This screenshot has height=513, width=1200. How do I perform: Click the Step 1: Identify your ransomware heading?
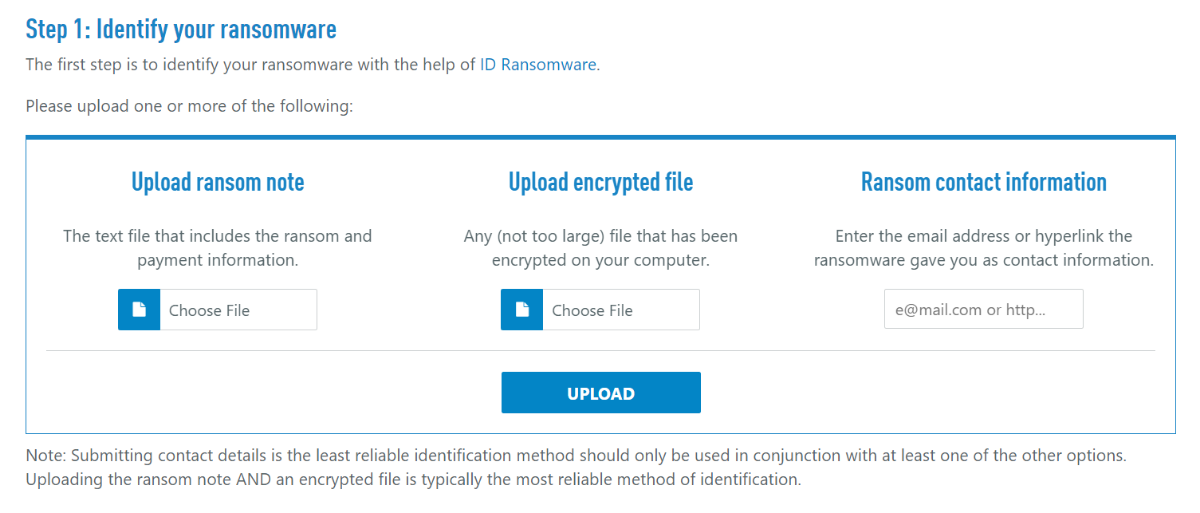pos(181,29)
